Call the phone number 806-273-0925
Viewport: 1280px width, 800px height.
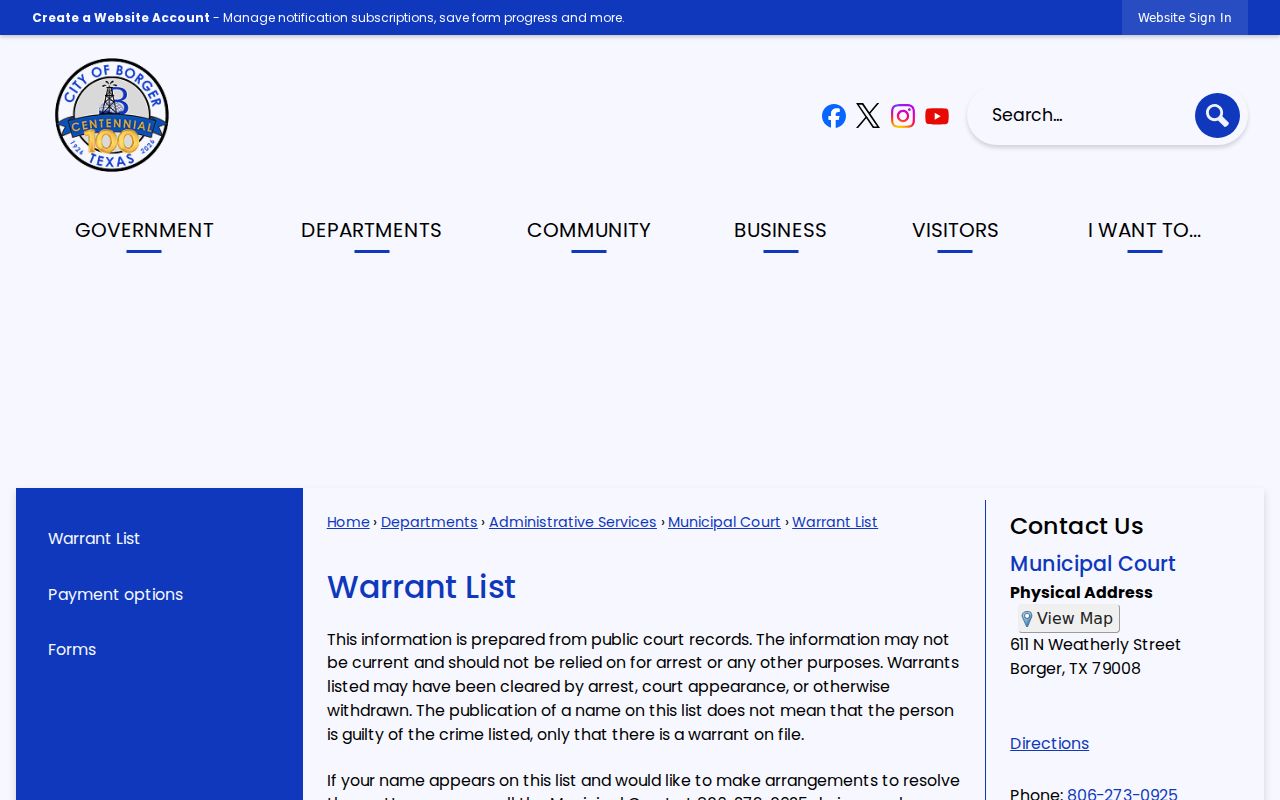[1122, 794]
